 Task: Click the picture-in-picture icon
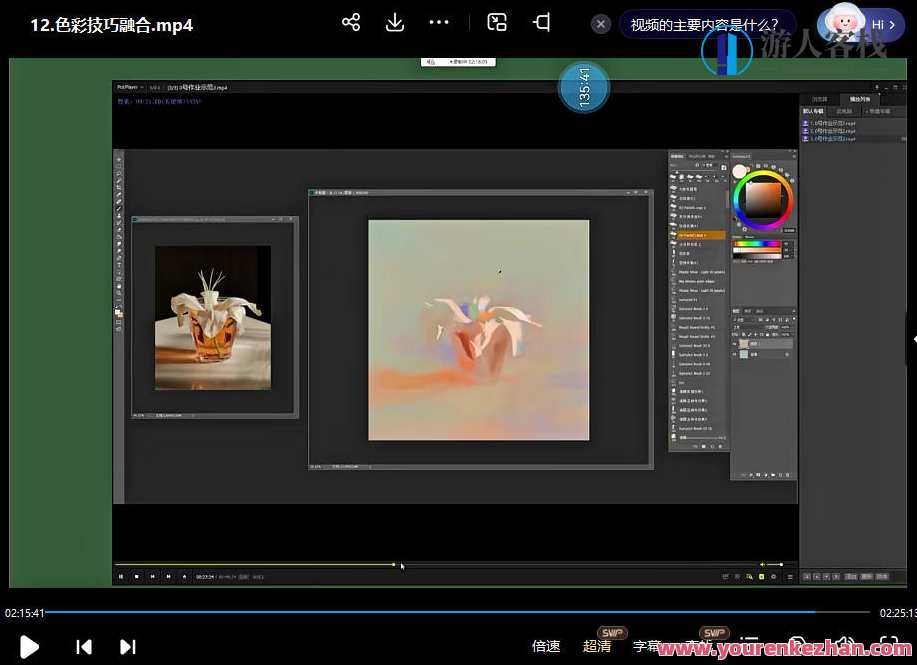click(x=497, y=23)
